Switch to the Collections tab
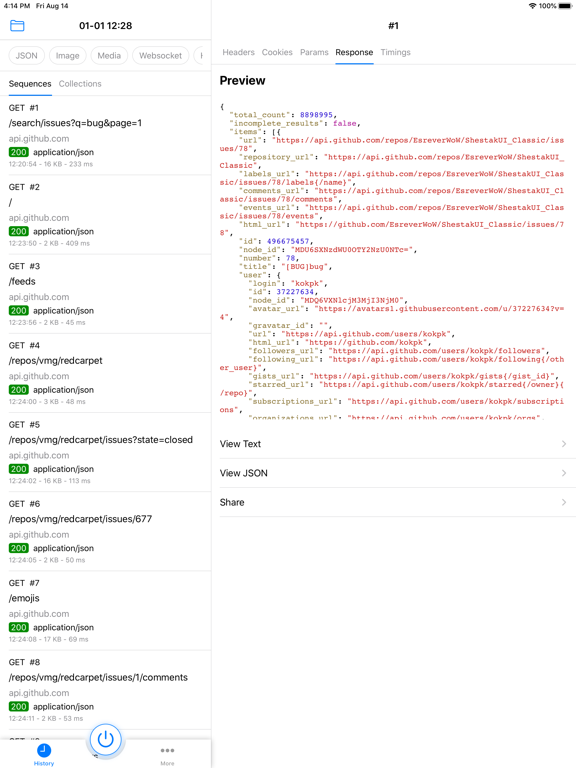Screen dimensions: 576x768 click(x=80, y=84)
